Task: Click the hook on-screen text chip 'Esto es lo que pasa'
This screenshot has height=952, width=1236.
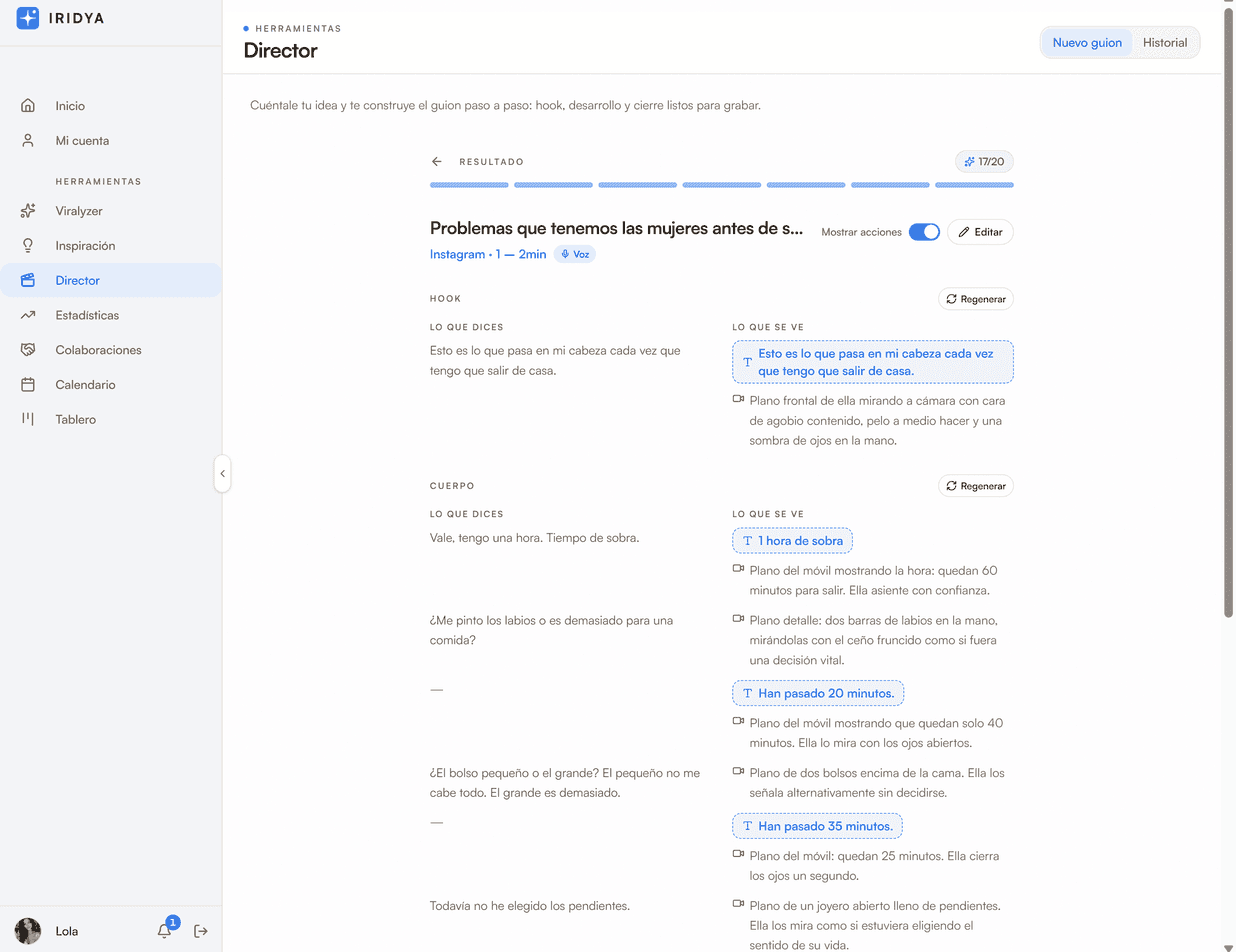Action: tap(873, 362)
